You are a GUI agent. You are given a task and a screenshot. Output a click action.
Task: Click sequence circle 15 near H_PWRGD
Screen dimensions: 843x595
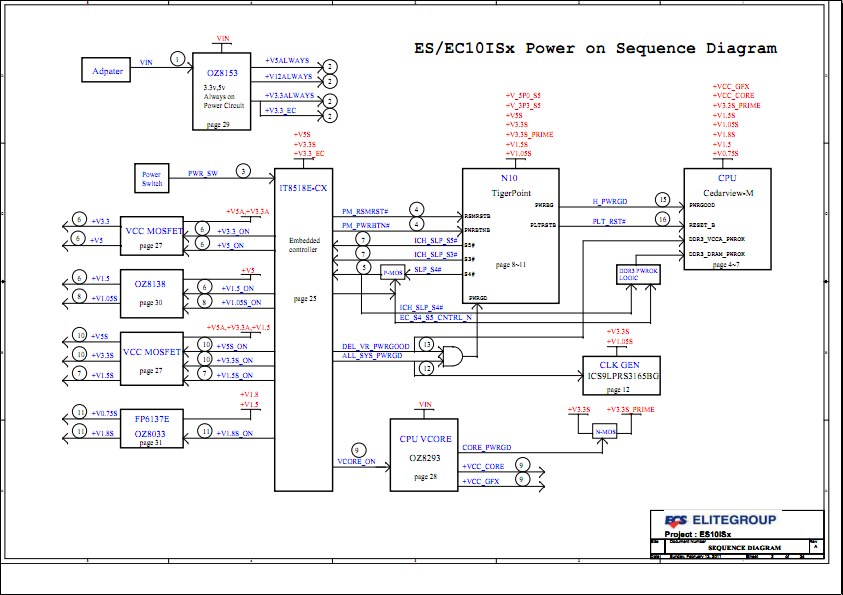(663, 199)
